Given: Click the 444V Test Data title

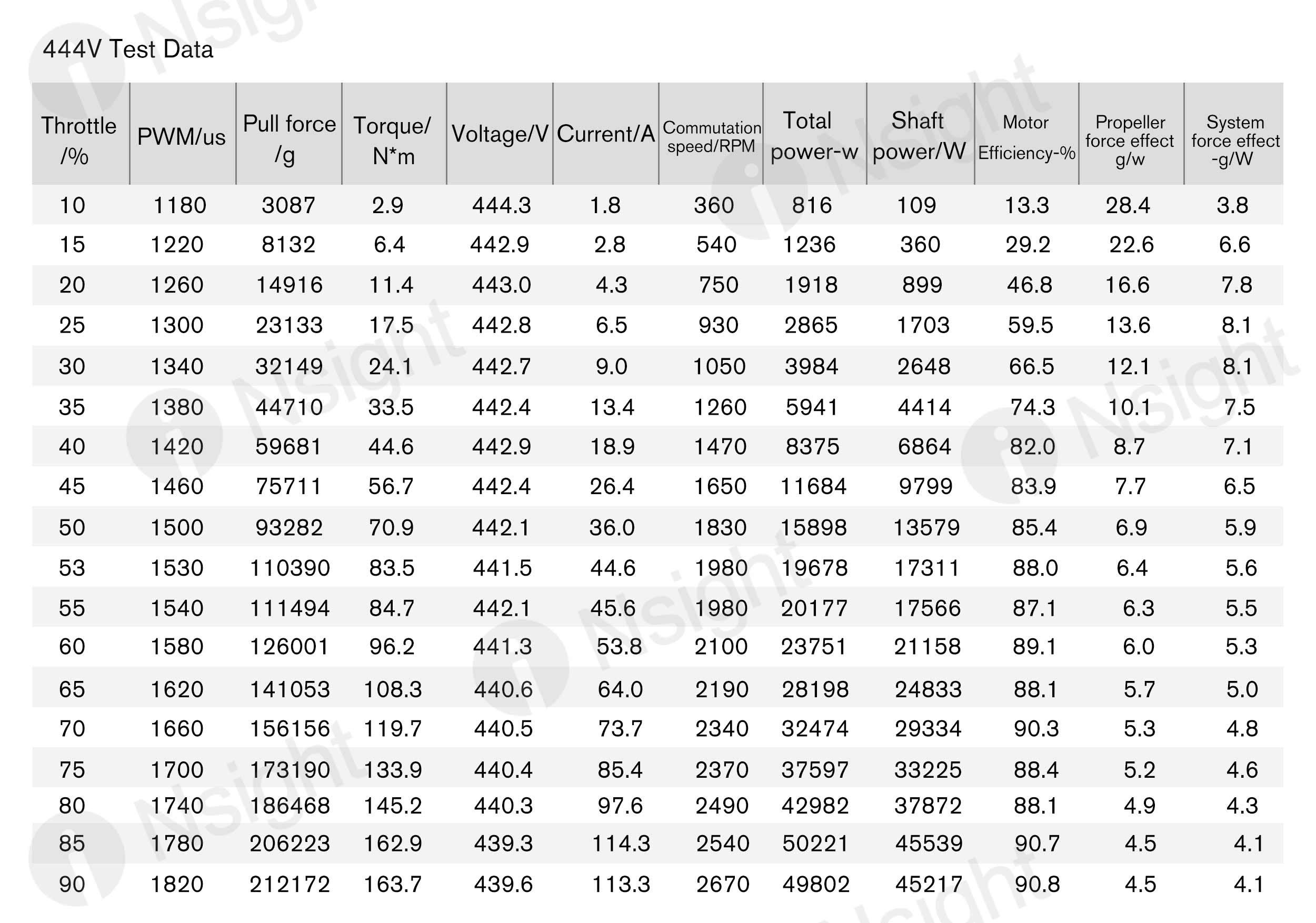Looking at the screenshot, I should [128, 49].
